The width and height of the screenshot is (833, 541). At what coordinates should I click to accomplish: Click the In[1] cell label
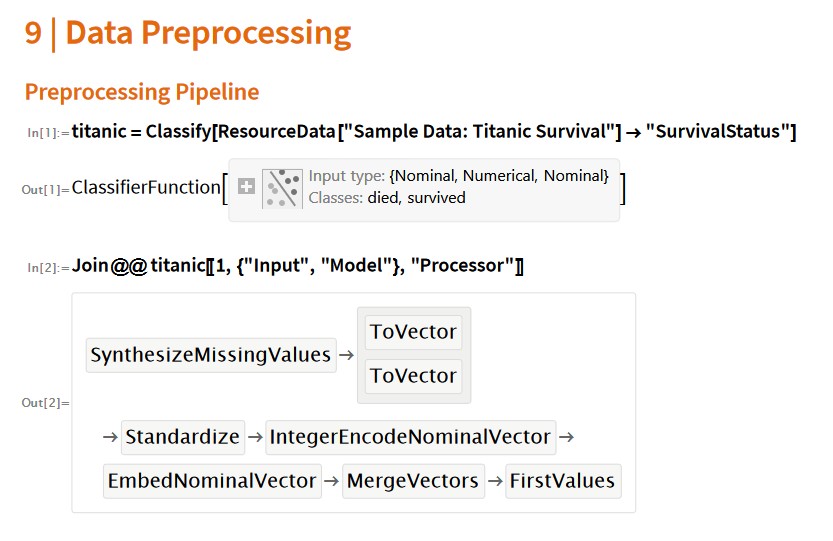[48, 133]
